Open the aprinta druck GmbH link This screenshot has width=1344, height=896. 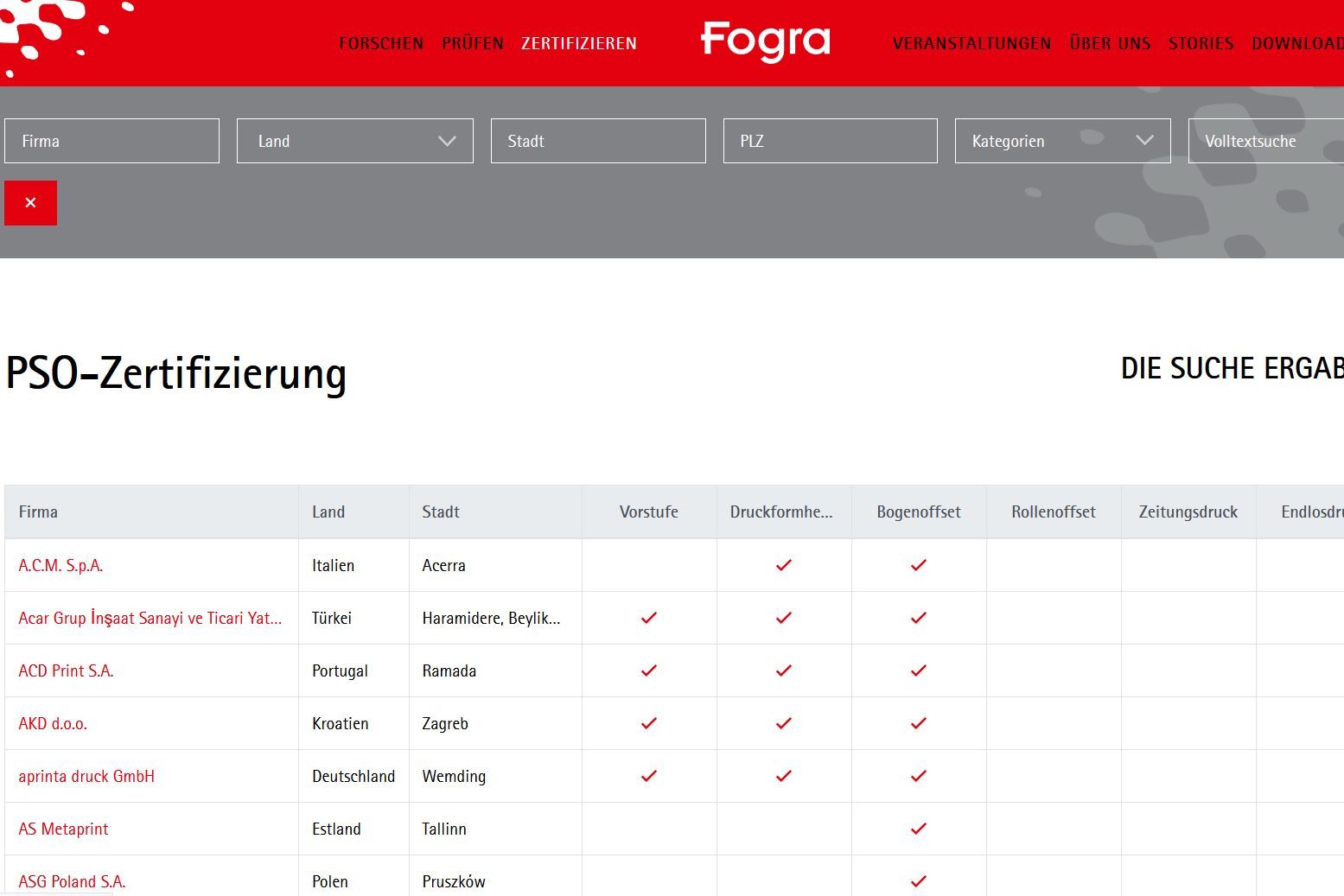86,776
